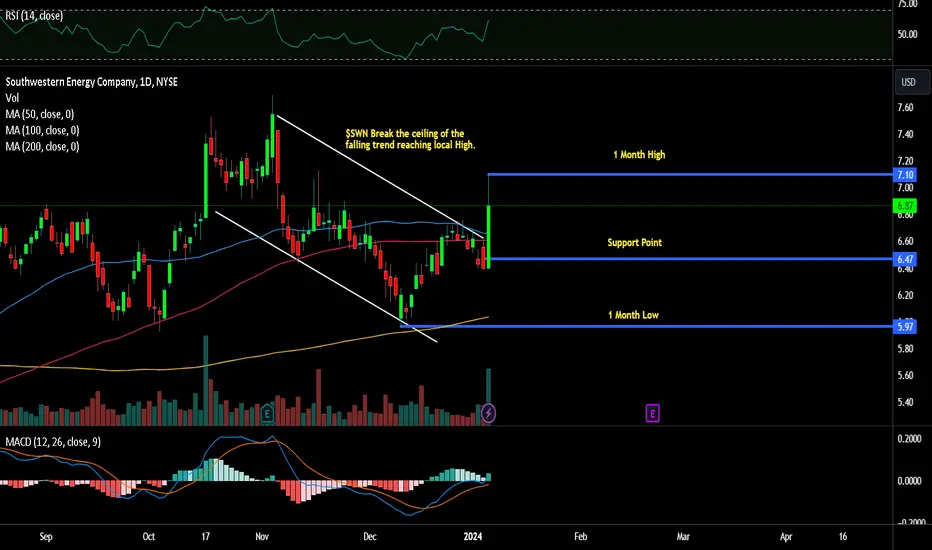Click the 7.10 price label on axis
The image size is (932, 550).
905,175
